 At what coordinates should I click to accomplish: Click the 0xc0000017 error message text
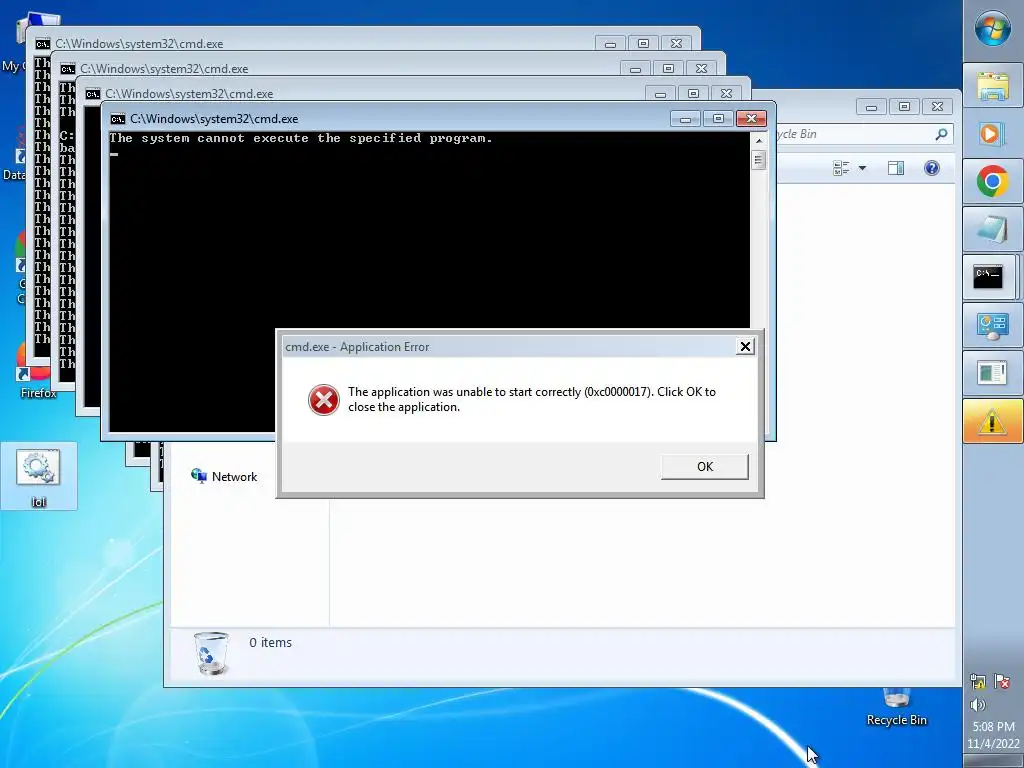pos(532,399)
